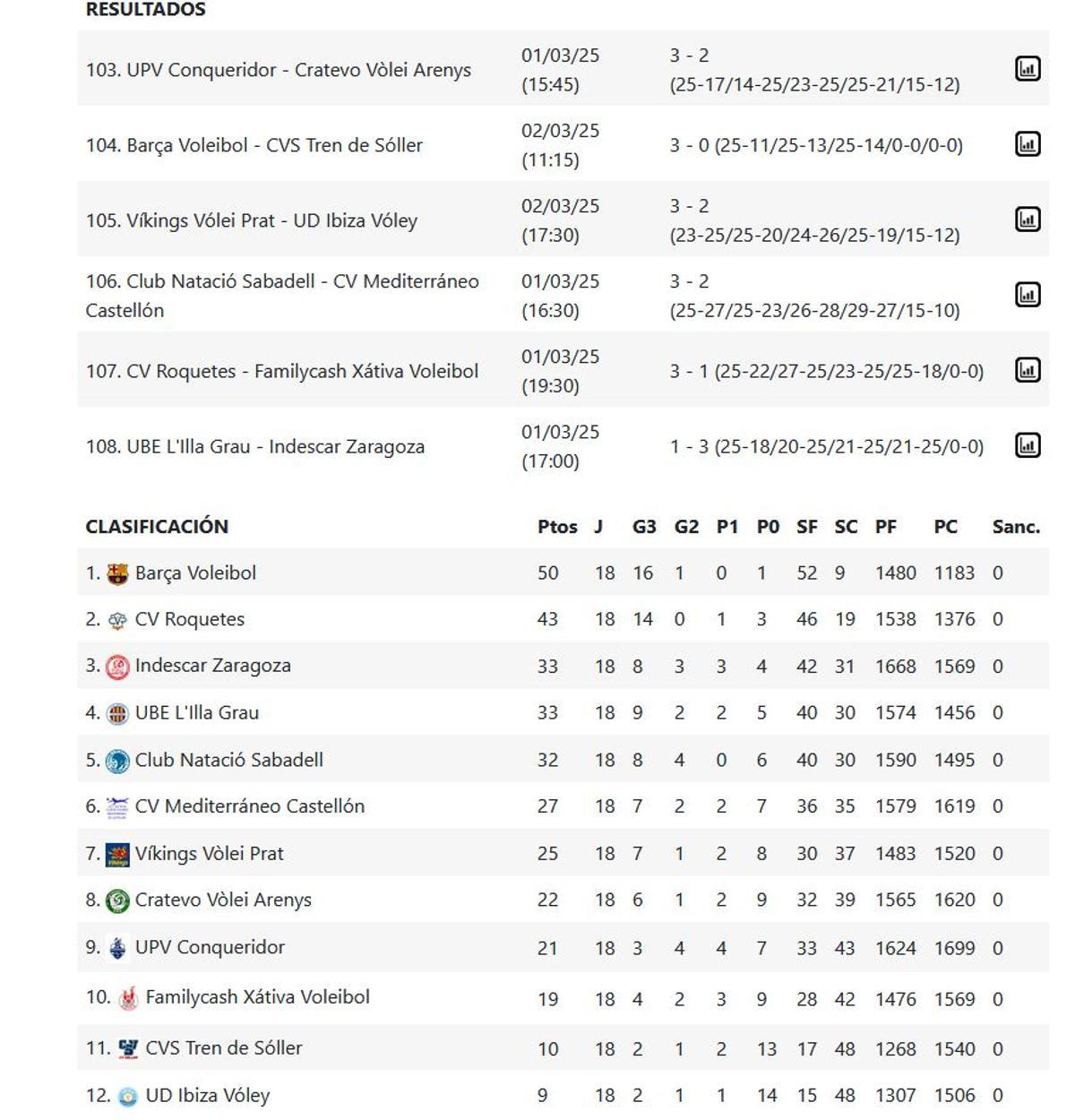Sort standings by the PF column
This screenshot has height=1120, width=1075.
[886, 527]
